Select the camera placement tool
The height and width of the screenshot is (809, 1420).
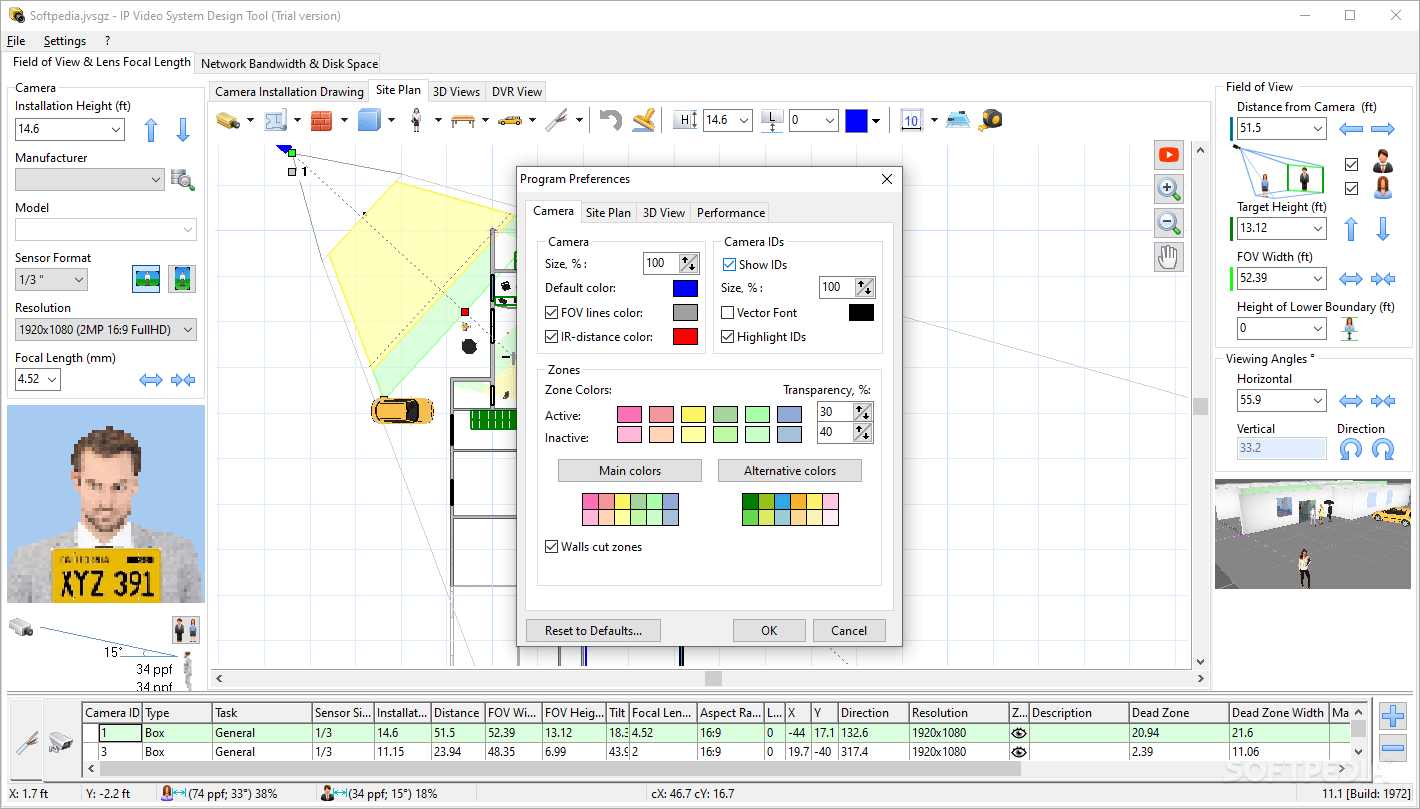226,120
